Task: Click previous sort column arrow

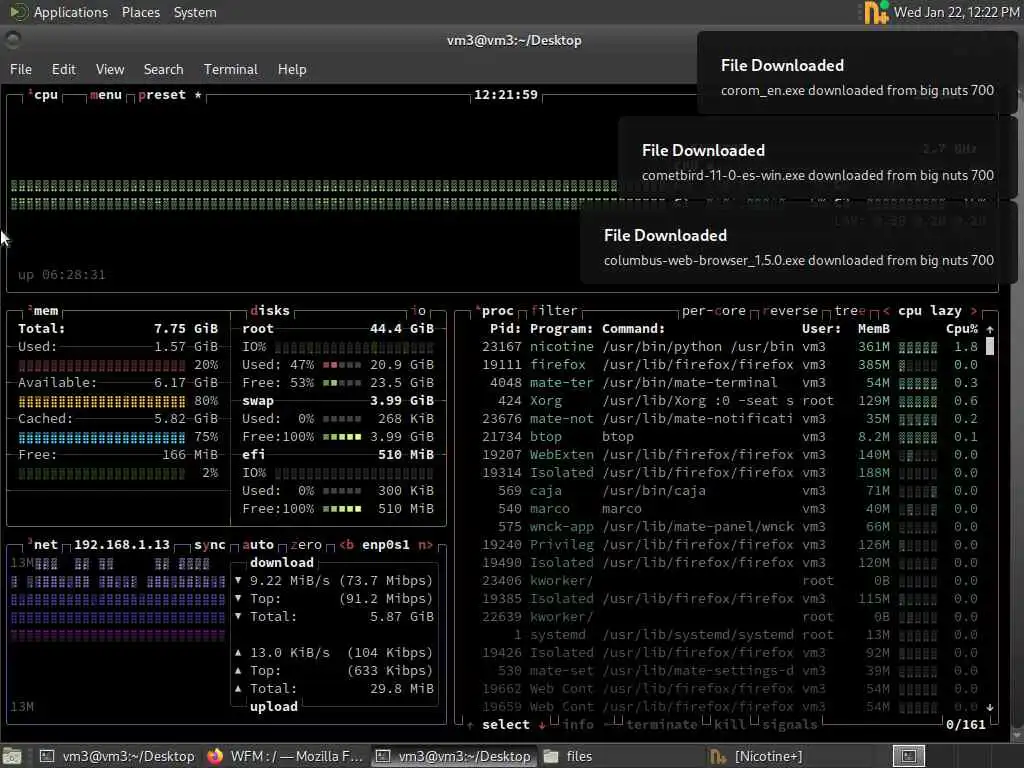Action: click(x=886, y=311)
